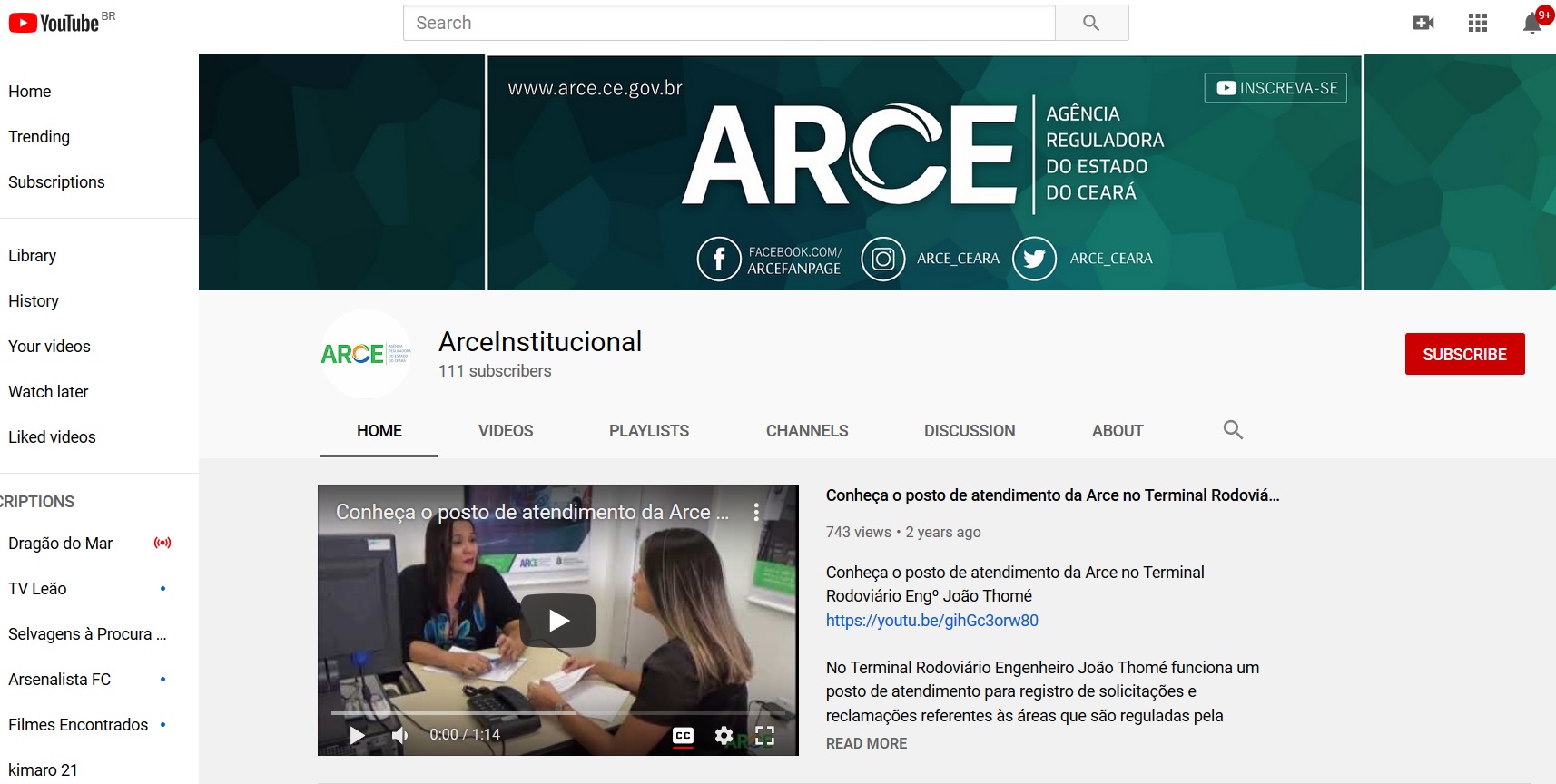Screen dimensions: 1556x784
Task: Open the DISCUSSION tab
Action: pos(970,431)
